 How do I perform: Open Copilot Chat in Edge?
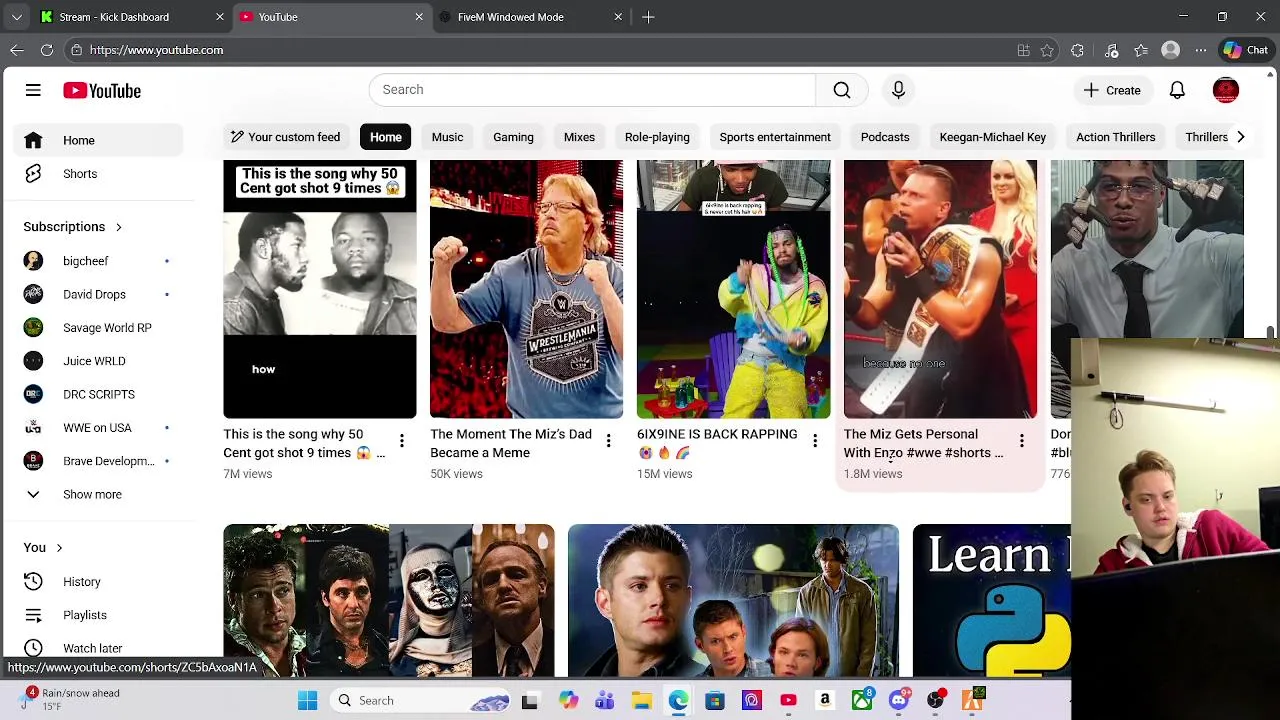(x=1245, y=50)
